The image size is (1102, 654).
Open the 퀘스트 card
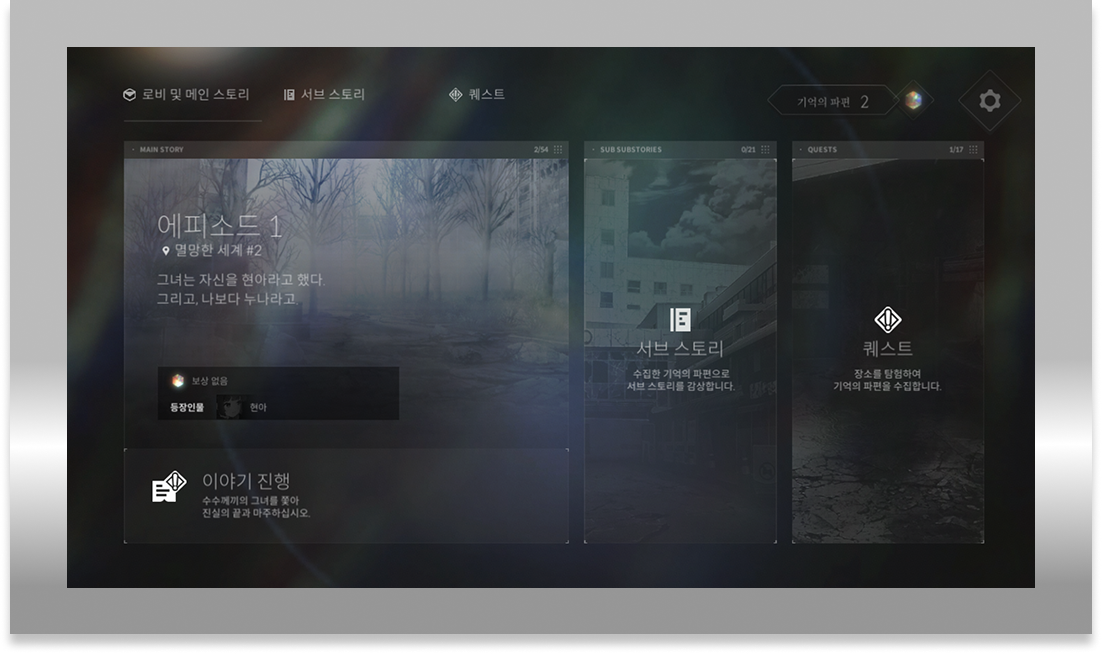[888, 351]
